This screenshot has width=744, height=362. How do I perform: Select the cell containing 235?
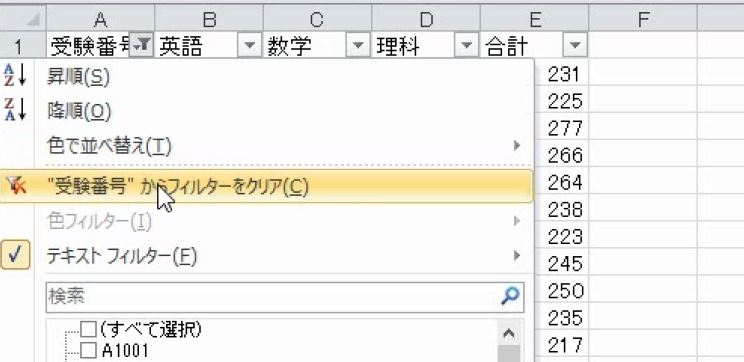(561, 317)
